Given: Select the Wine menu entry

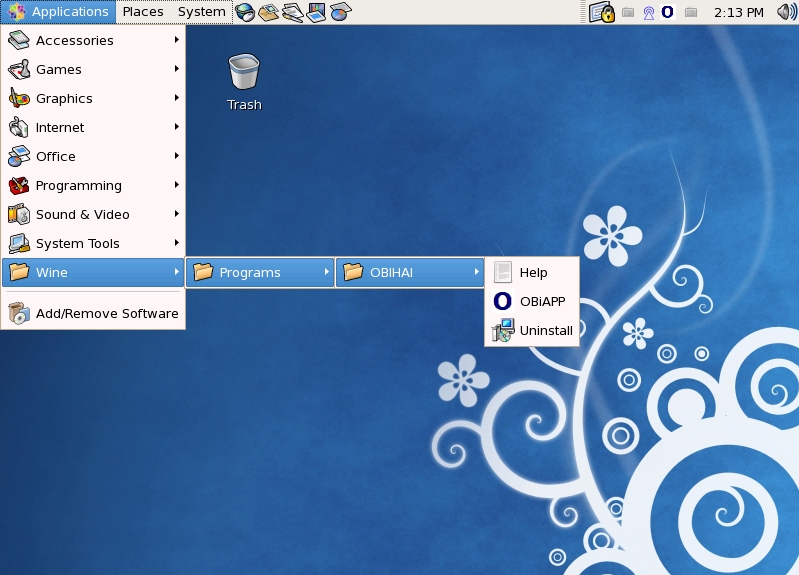Looking at the screenshot, I should pos(93,272).
